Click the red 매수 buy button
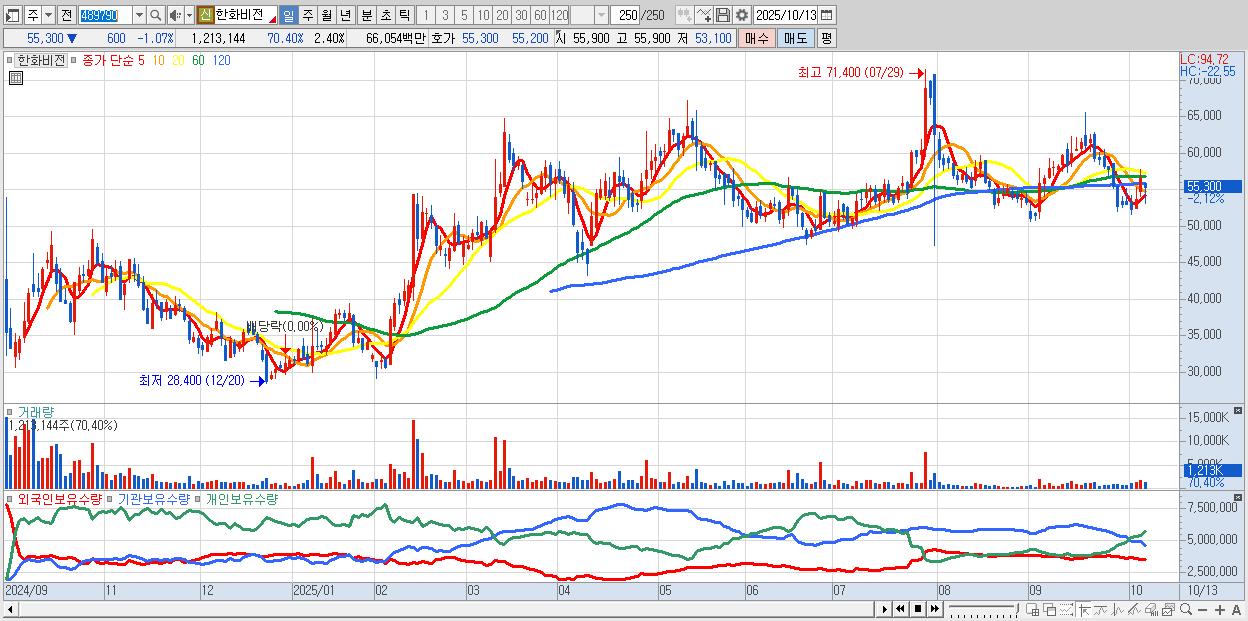The image size is (1248, 621). (x=756, y=38)
